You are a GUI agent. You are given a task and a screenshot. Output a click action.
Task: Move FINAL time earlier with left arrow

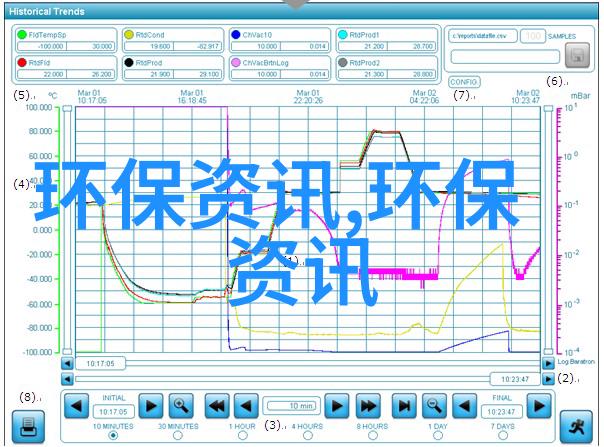point(465,406)
